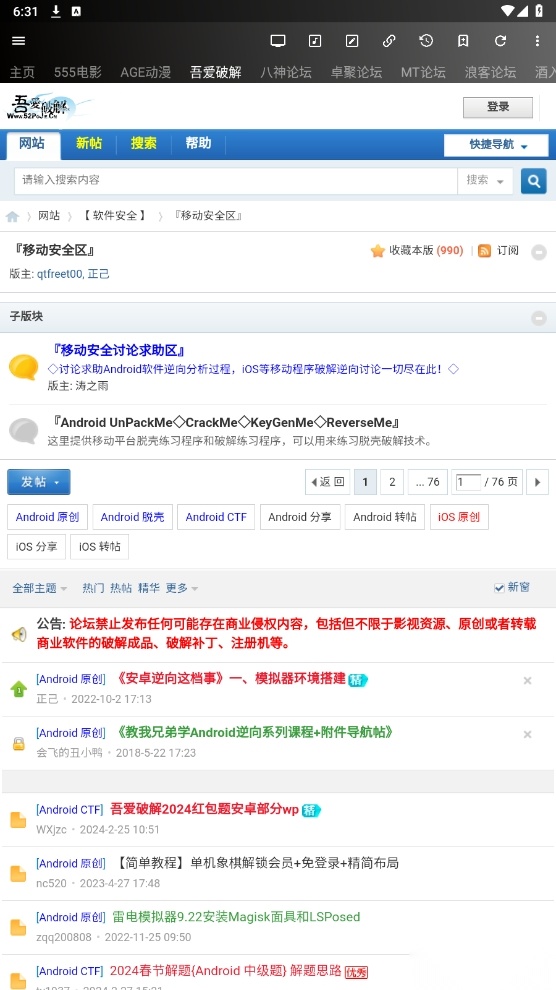Collapse the 移动安全区 header section
The height and width of the screenshot is (990, 556).
click(x=539, y=253)
